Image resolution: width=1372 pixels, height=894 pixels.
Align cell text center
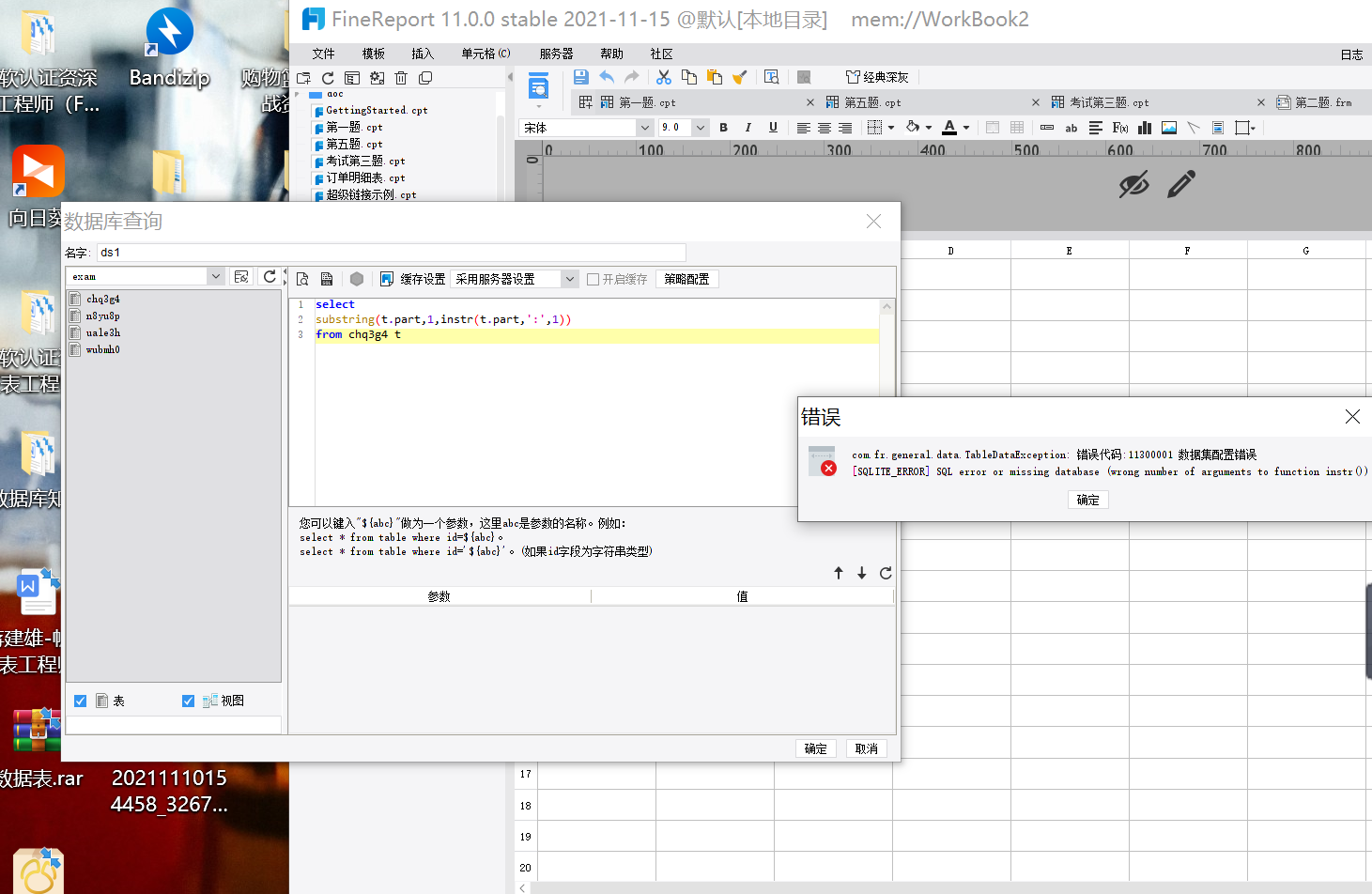[x=825, y=128]
